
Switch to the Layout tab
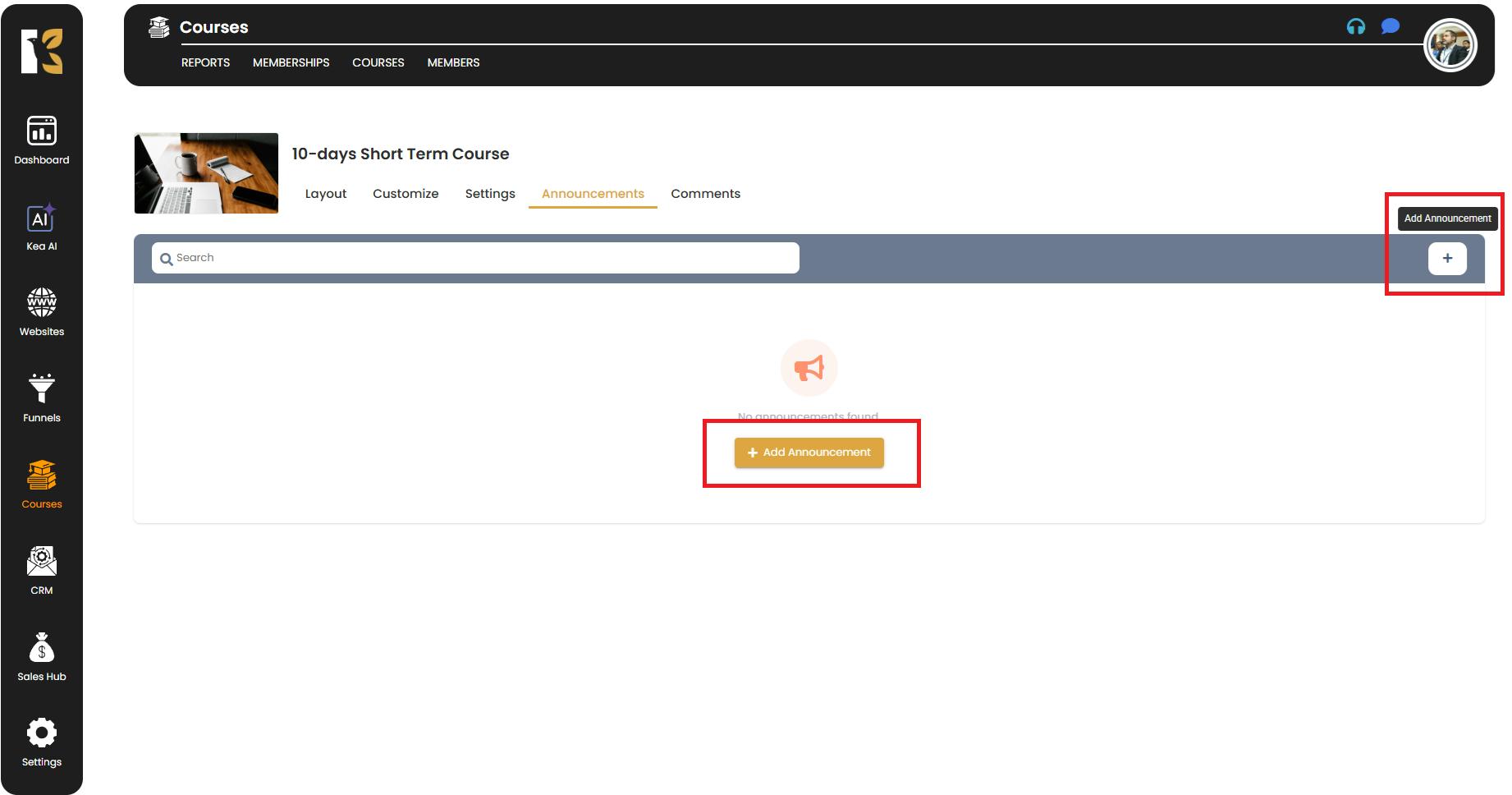326,194
